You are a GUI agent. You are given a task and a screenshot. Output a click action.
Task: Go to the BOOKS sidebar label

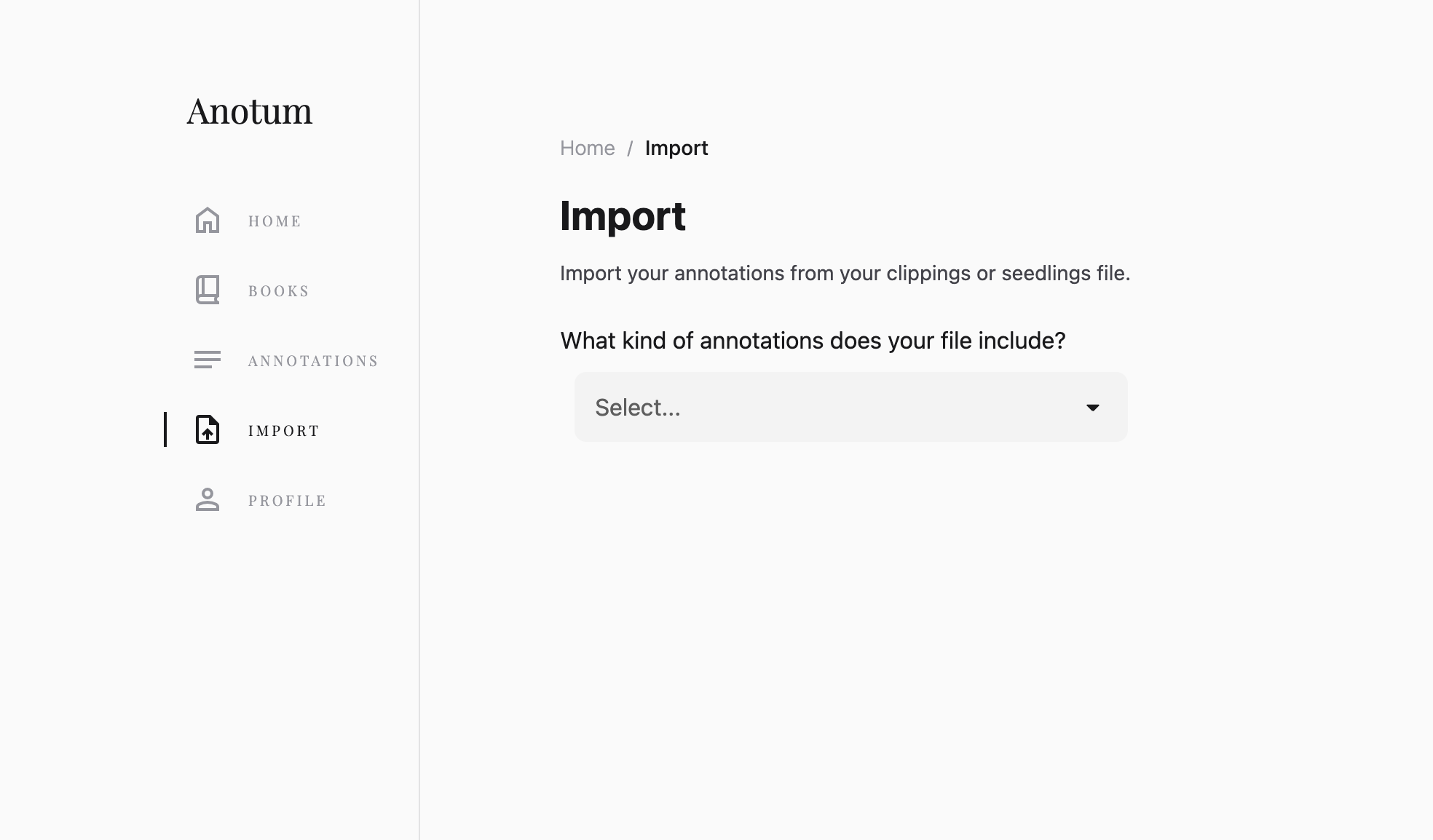(278, 291)
